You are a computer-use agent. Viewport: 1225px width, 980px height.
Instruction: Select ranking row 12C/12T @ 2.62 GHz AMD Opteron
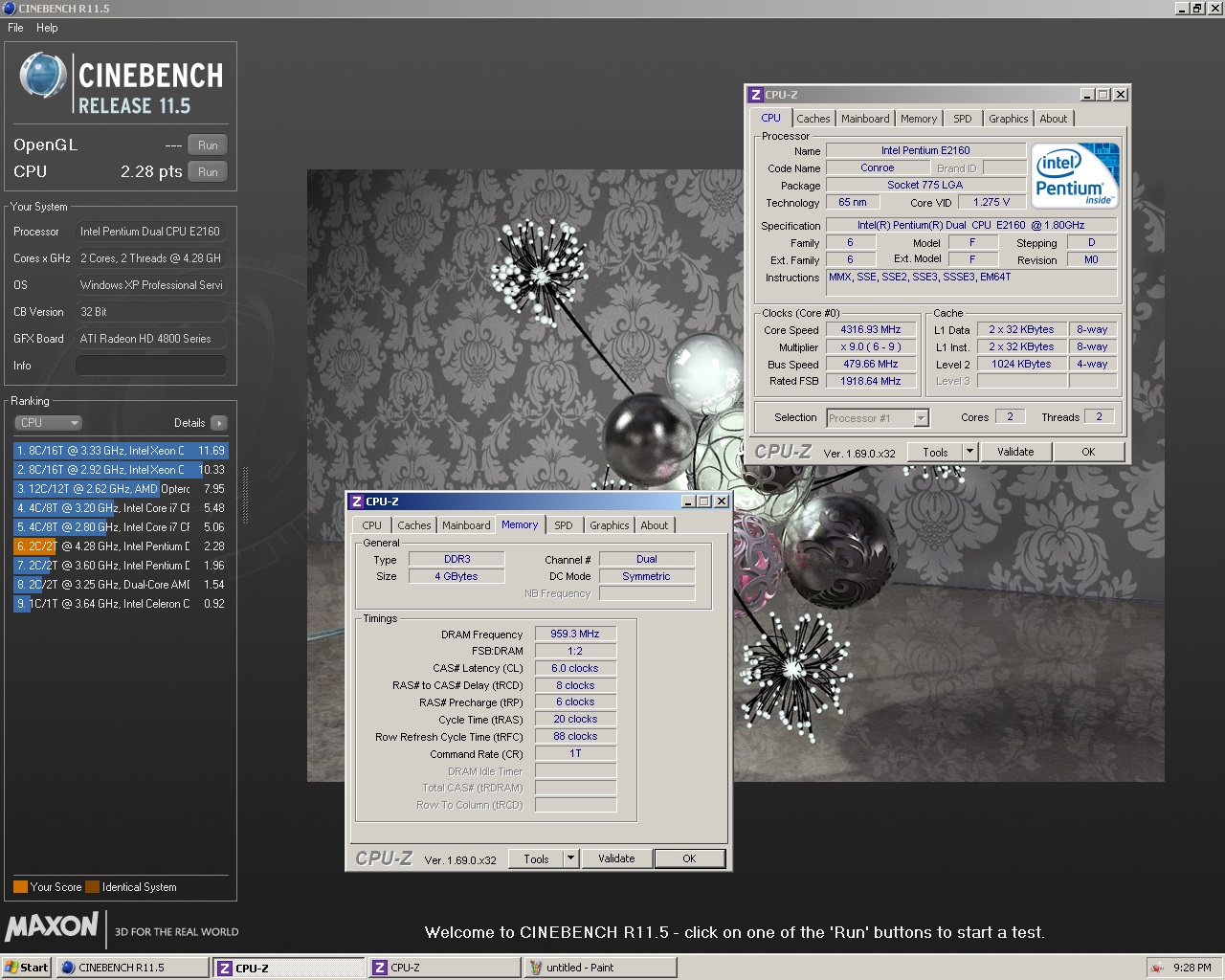(121, 489)
